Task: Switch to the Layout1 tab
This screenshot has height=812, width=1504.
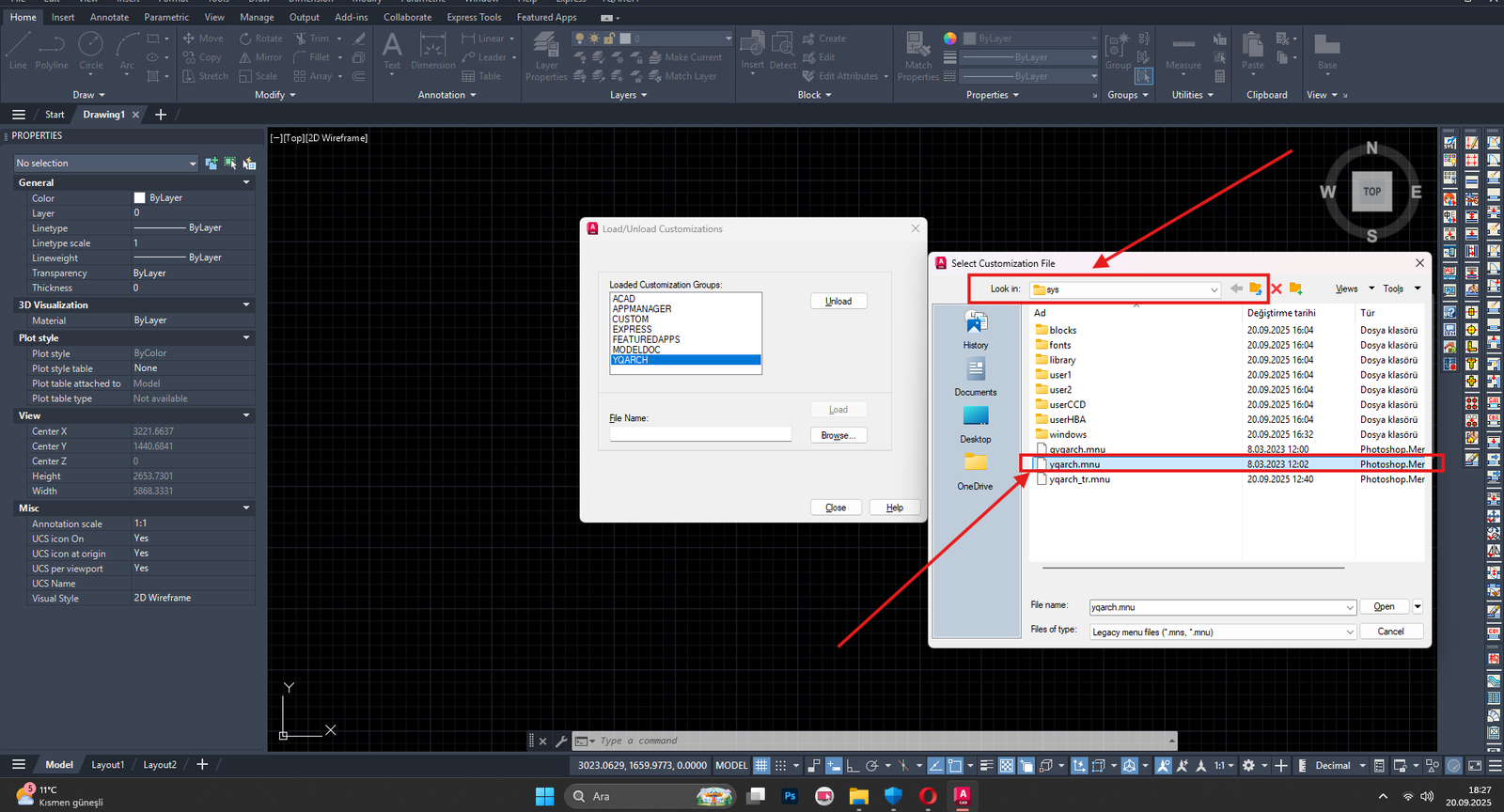Action: click(x=107, y=765)
